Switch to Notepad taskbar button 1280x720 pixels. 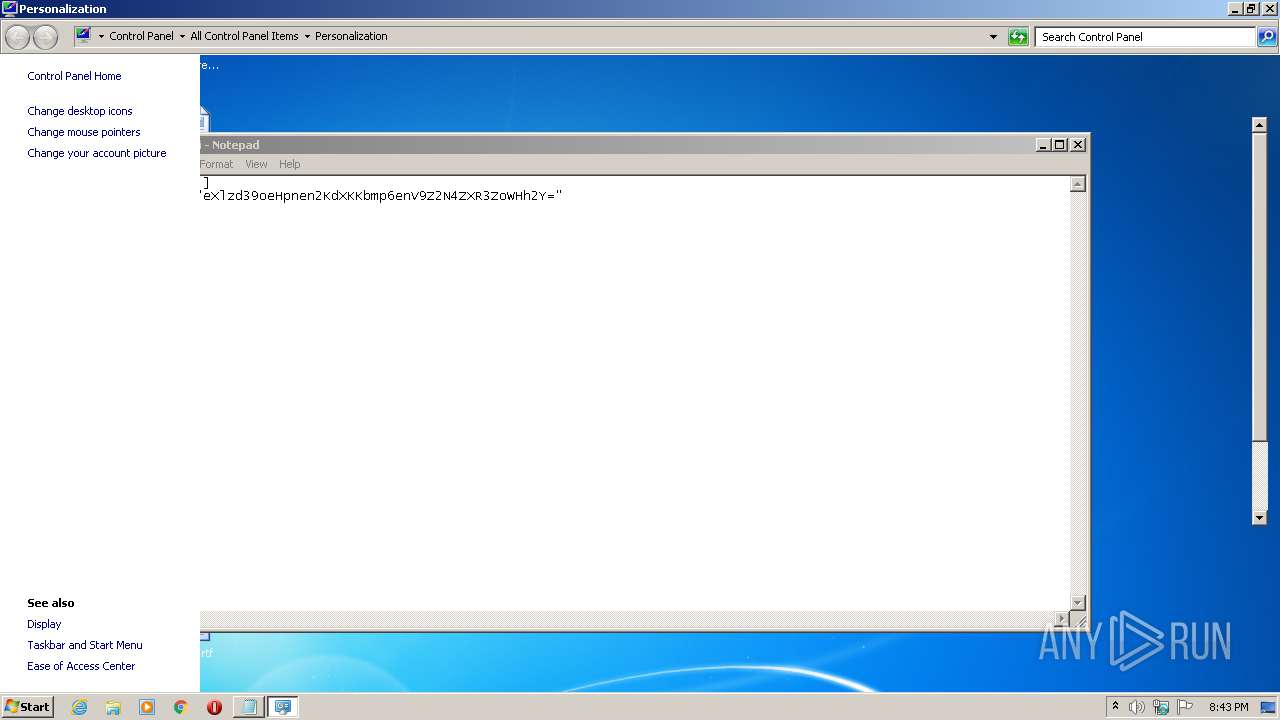[x=248, y=707]
